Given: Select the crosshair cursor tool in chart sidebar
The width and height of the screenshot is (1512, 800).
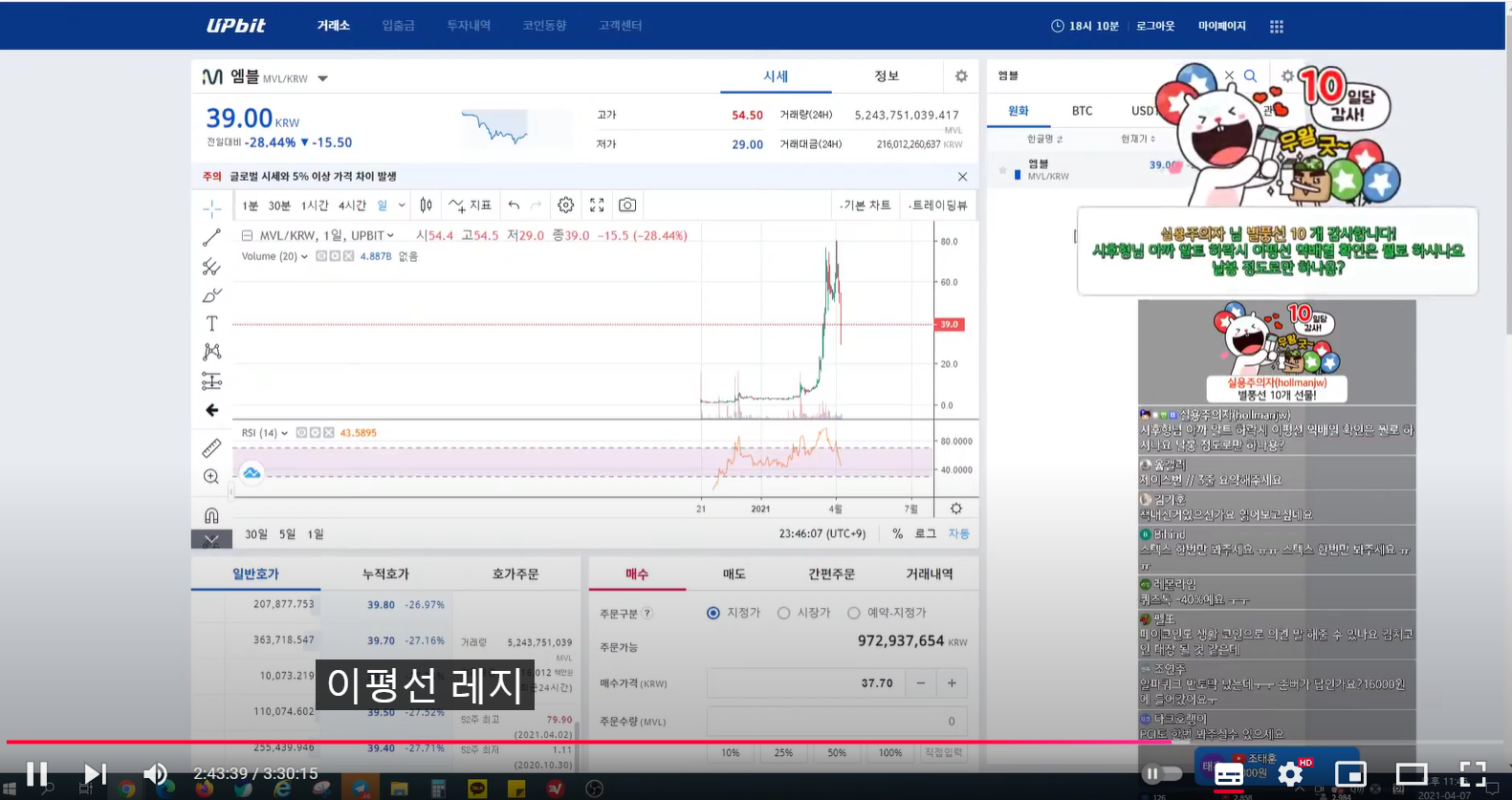Looking at the screenshot, I should [x=211, y=208].
